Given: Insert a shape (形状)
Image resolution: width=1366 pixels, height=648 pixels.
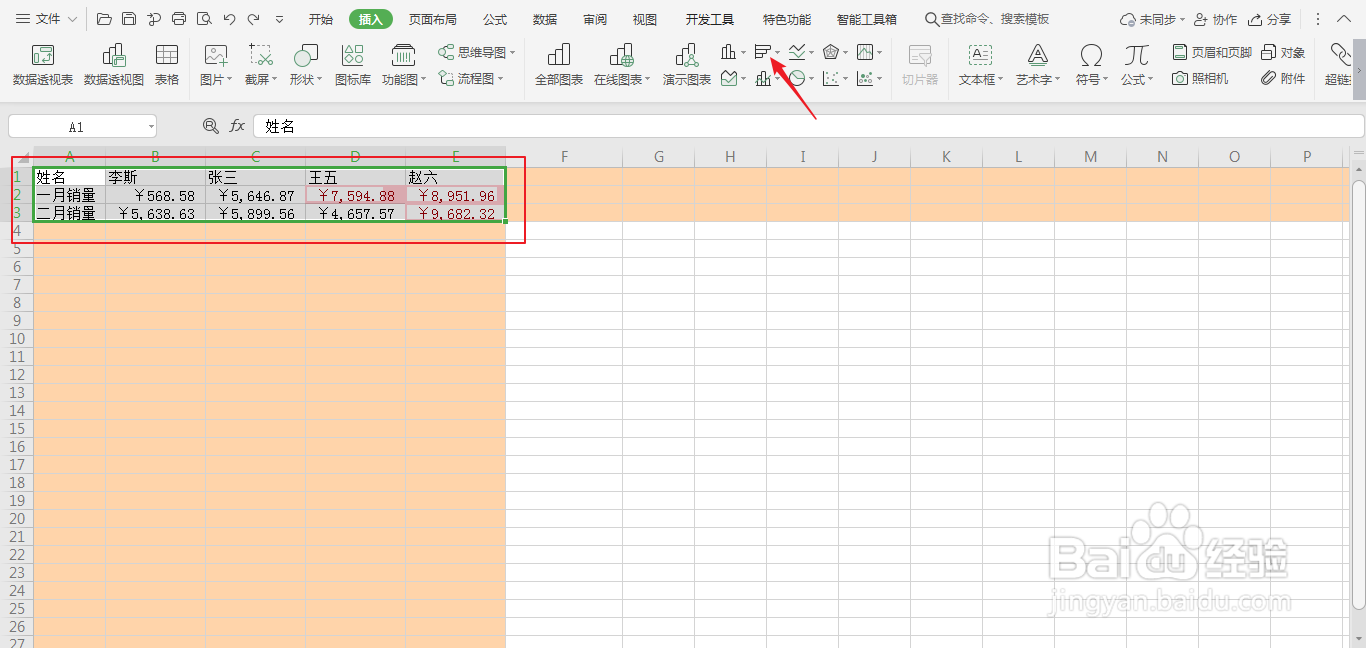Looking at the screenshot, I should pyautogui.click(x=305, y=64).
